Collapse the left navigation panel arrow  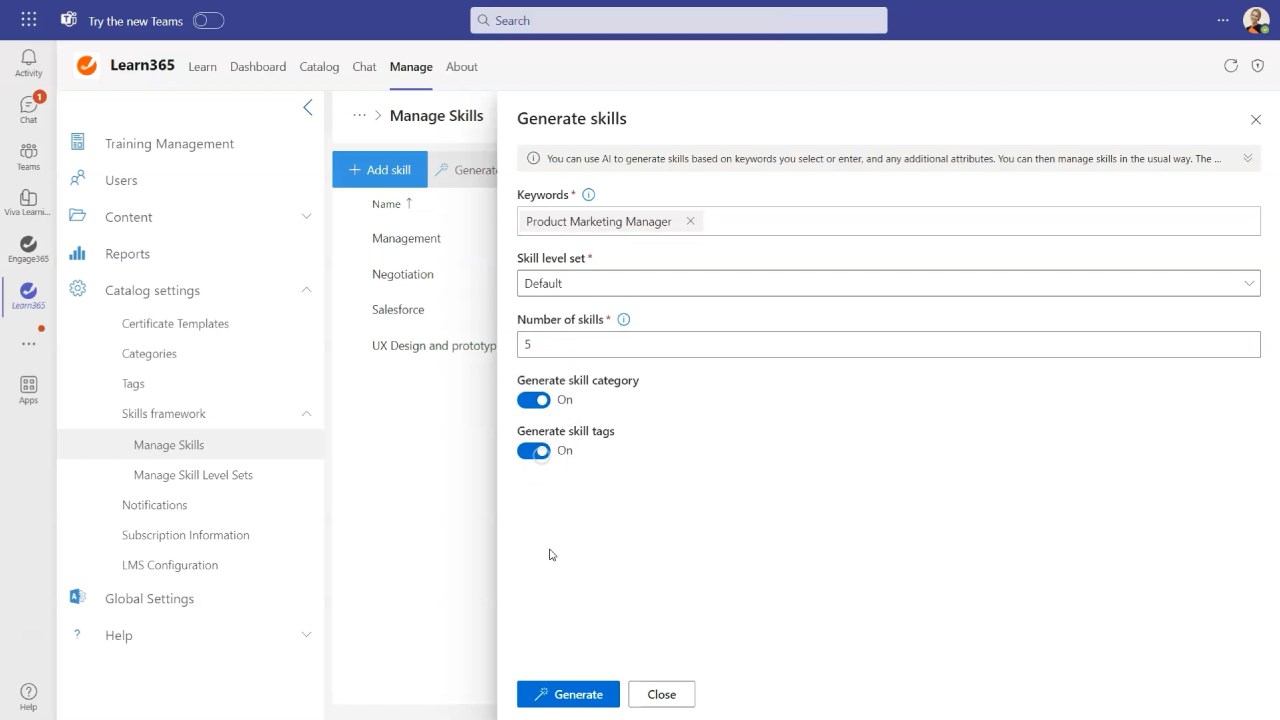pyautogui.click(x=308, y=107)
